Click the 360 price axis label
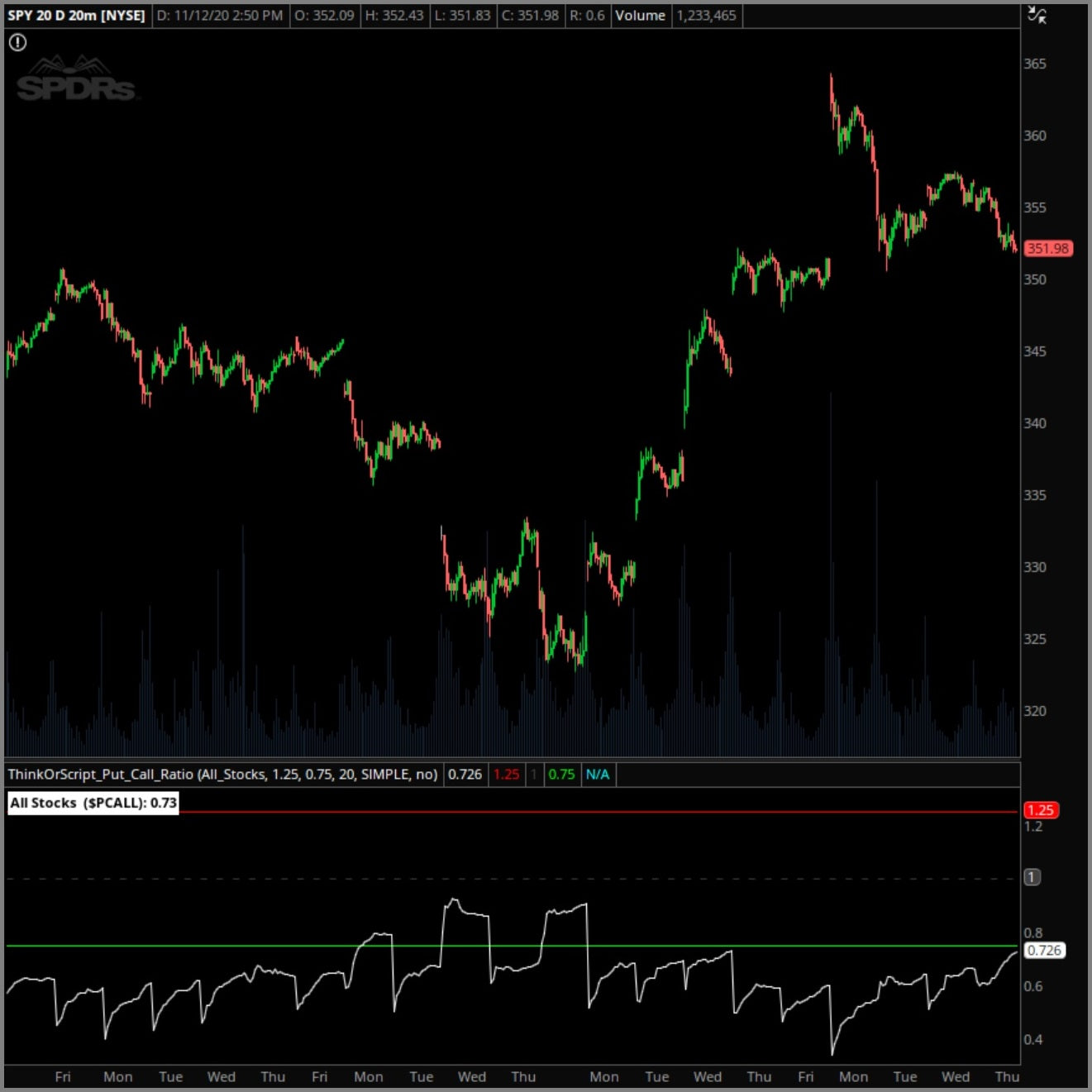 click(1035, 136)
